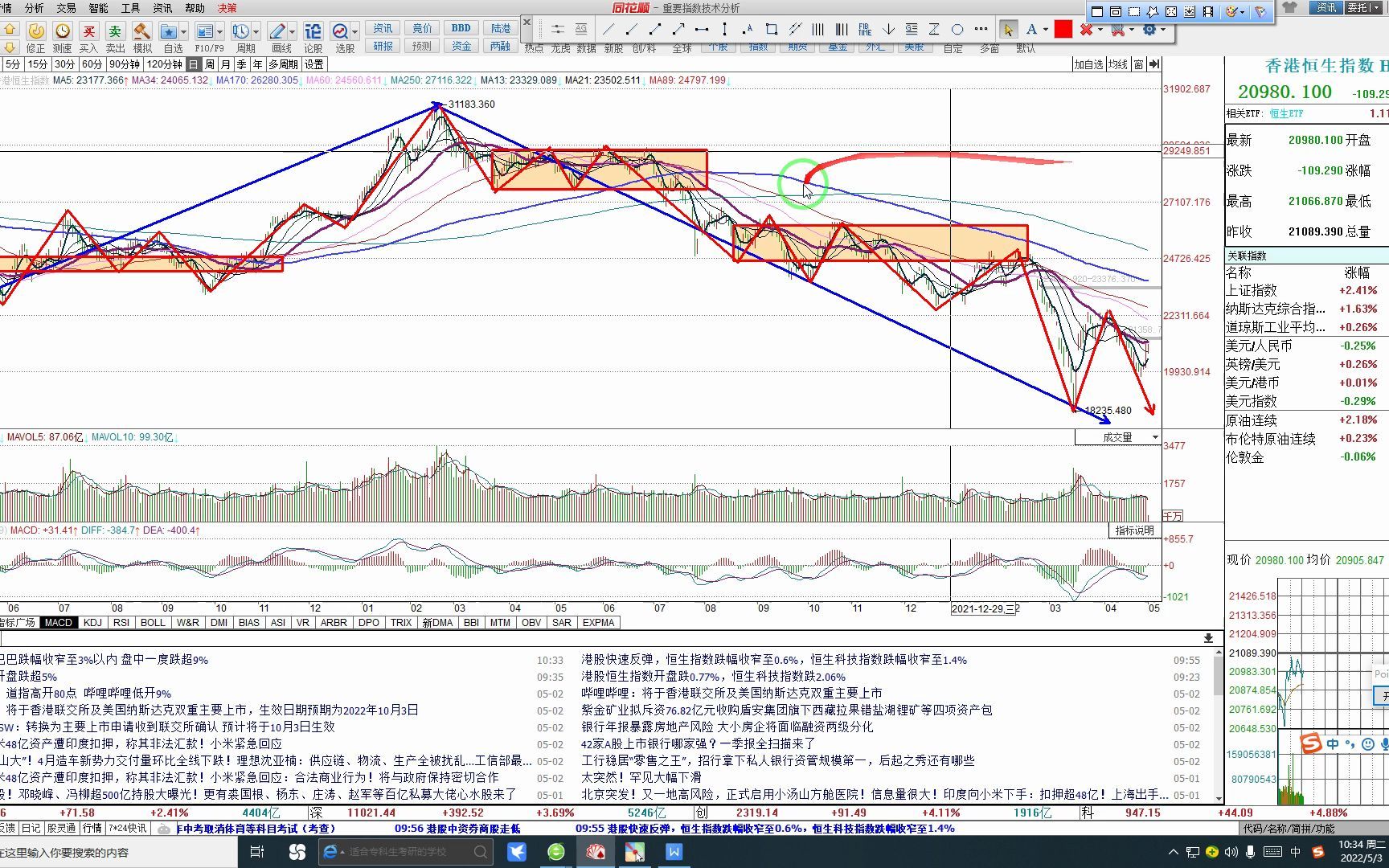Click the 周期 period icon
This screenshot has height=868, width=1389.
(240, 31)
